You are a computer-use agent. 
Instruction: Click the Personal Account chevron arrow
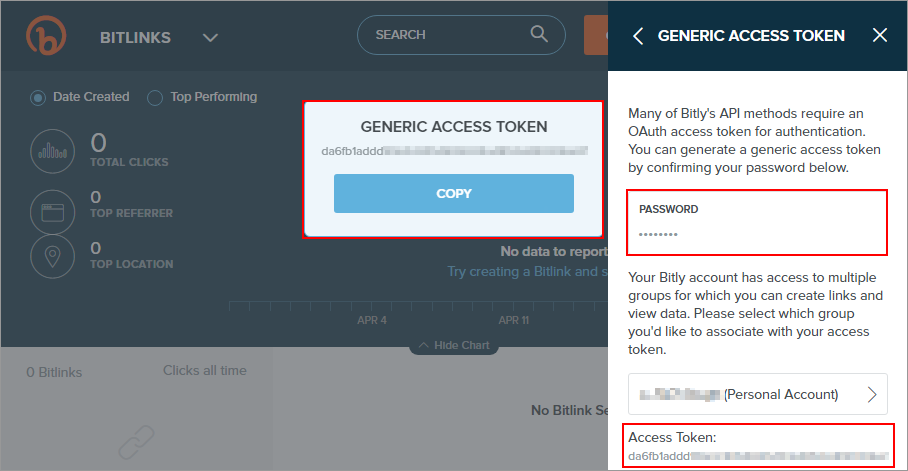(872, 395)
